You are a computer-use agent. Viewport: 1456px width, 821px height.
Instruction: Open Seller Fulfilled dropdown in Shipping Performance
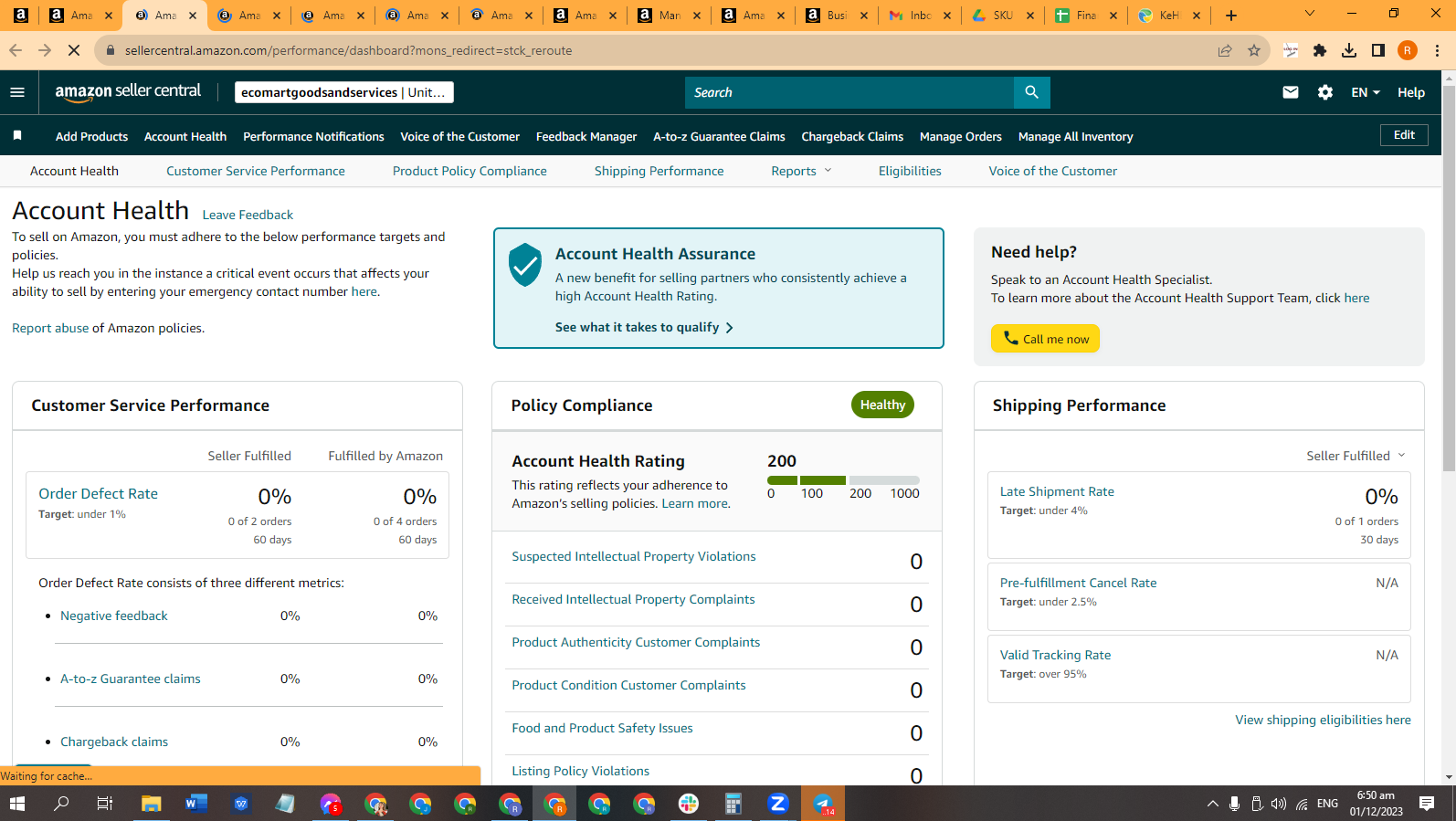pos(1356,456)
